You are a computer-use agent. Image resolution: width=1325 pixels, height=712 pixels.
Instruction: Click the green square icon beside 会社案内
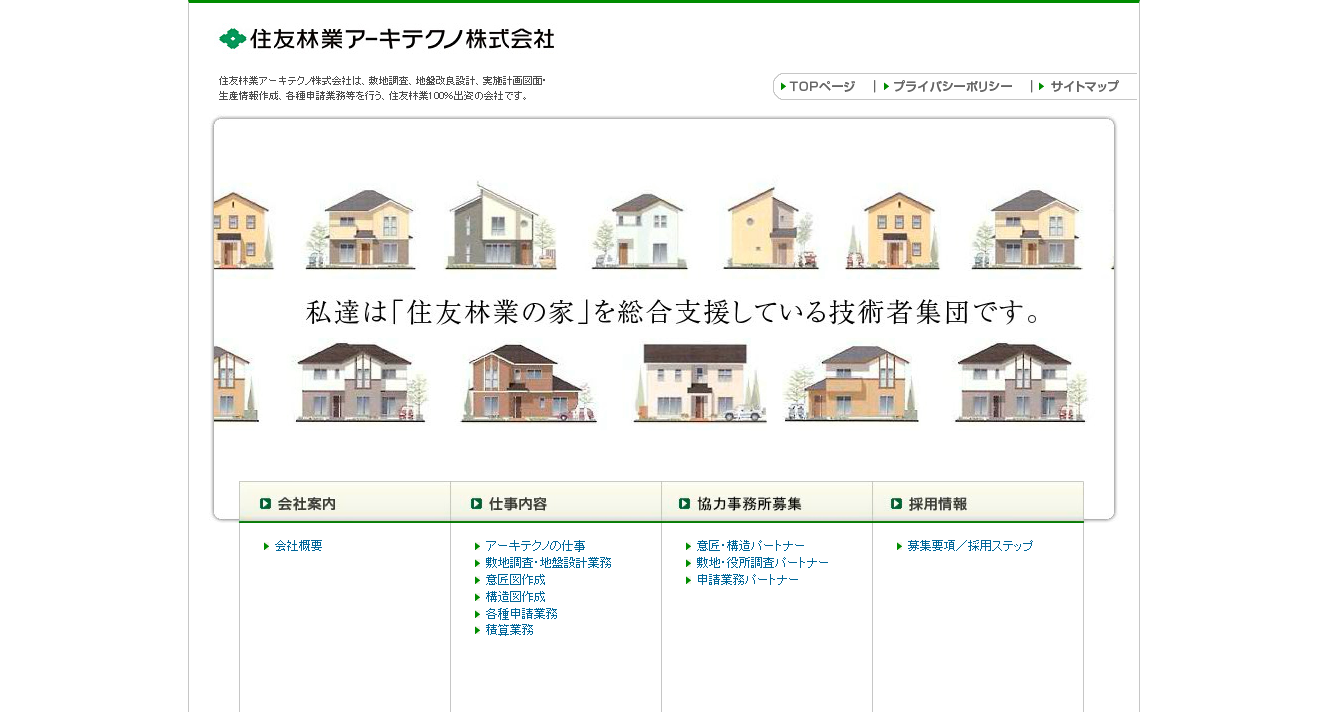pos(265,503)
